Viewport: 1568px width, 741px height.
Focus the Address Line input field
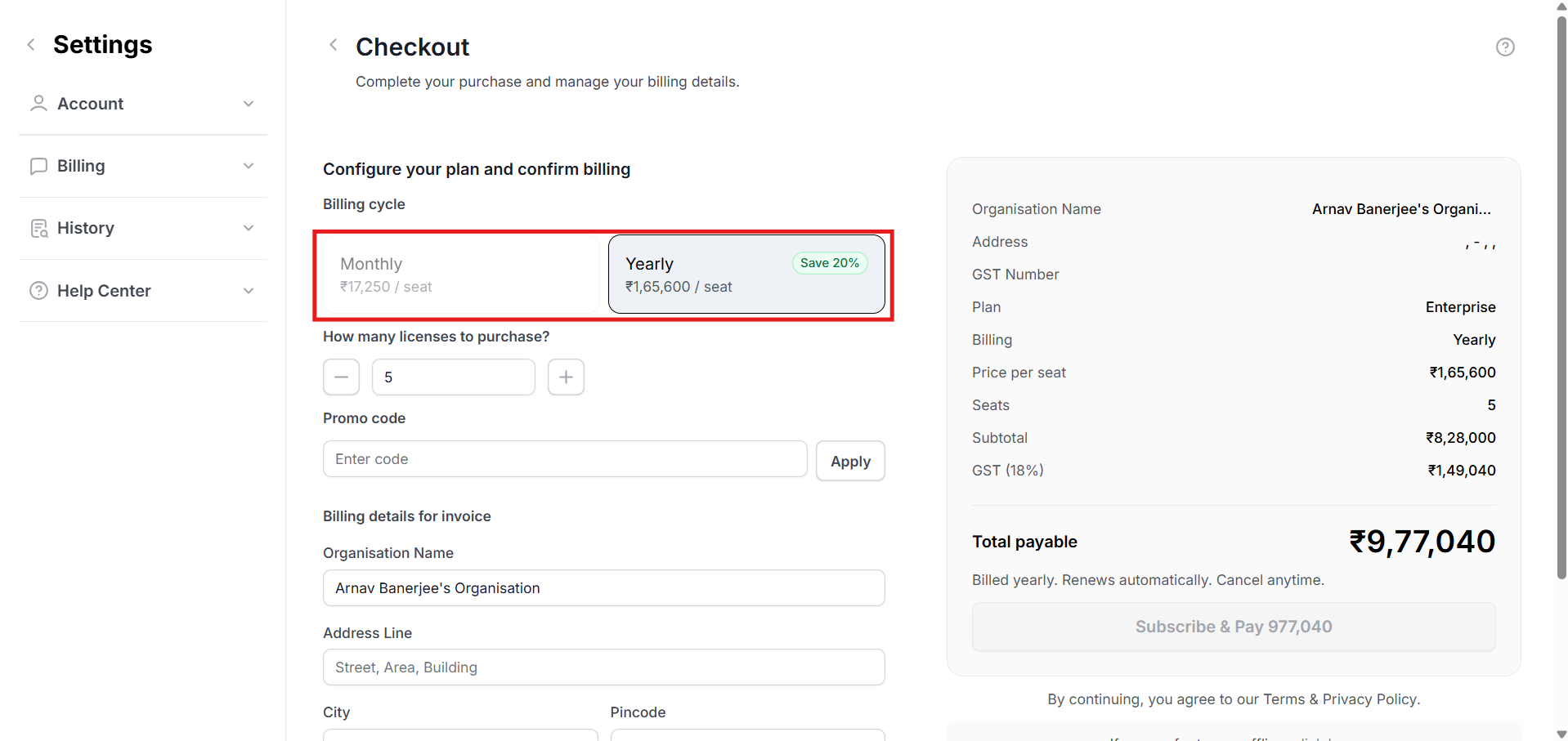603,667
